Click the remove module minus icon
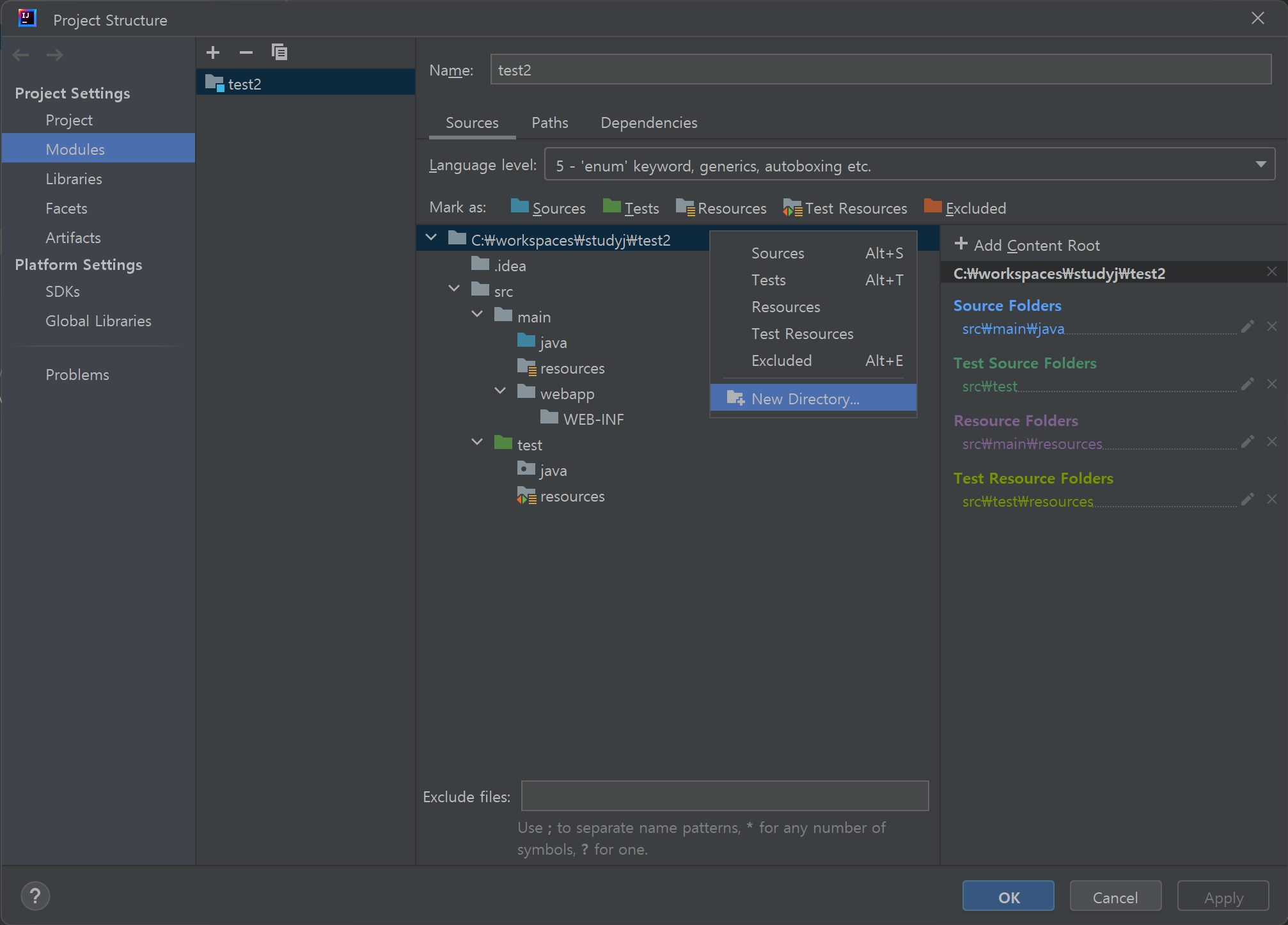The image size is (1288, 925). pyautogui.click(x=246, y=52)
